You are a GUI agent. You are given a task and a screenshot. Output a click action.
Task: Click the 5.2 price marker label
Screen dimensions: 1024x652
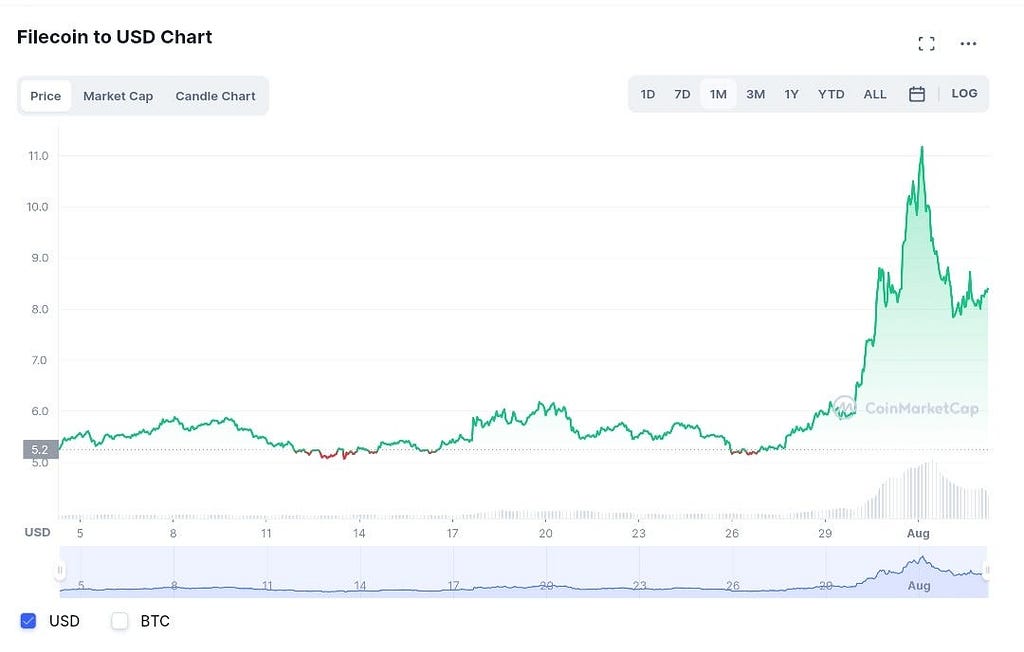click(x=40, y=449)
